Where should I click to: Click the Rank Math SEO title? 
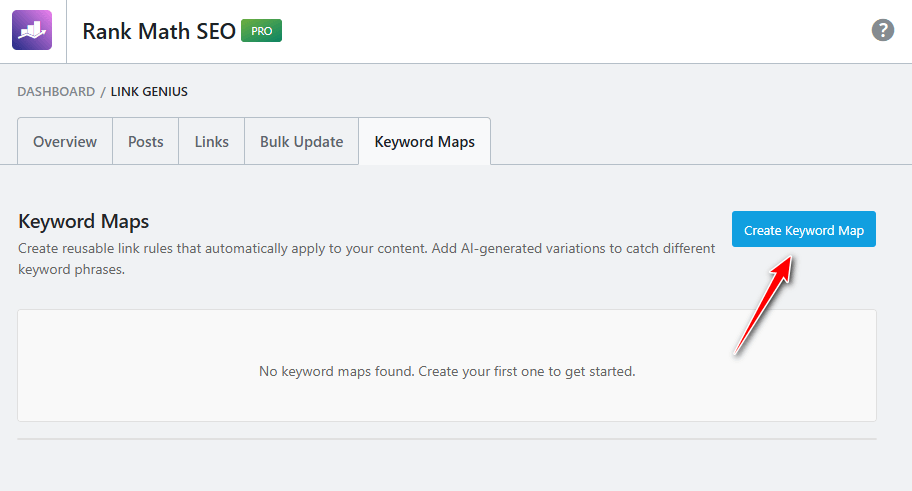pyautogui.click(x=159, y=31)
